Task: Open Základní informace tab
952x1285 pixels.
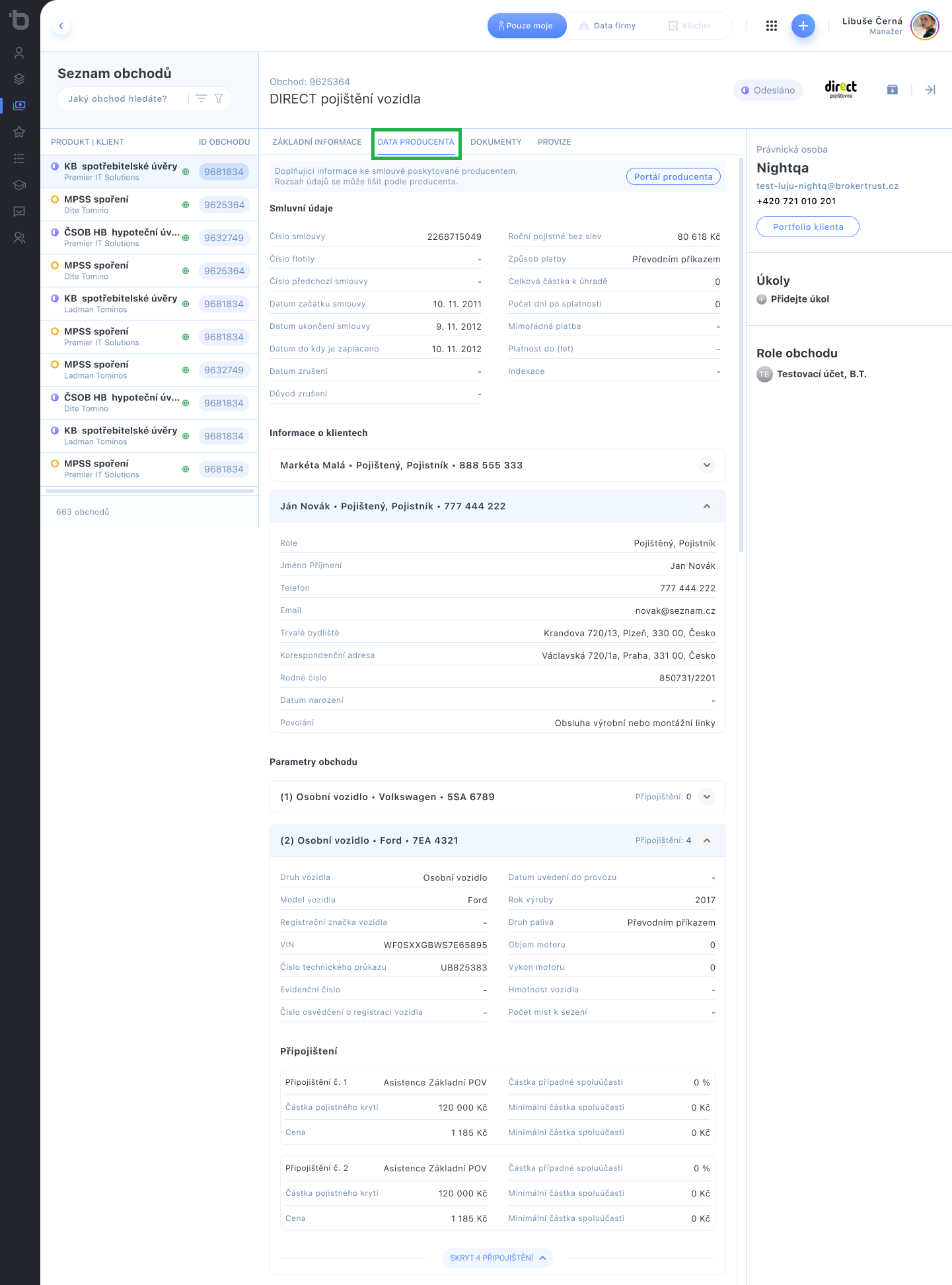Action: [317, 142]
